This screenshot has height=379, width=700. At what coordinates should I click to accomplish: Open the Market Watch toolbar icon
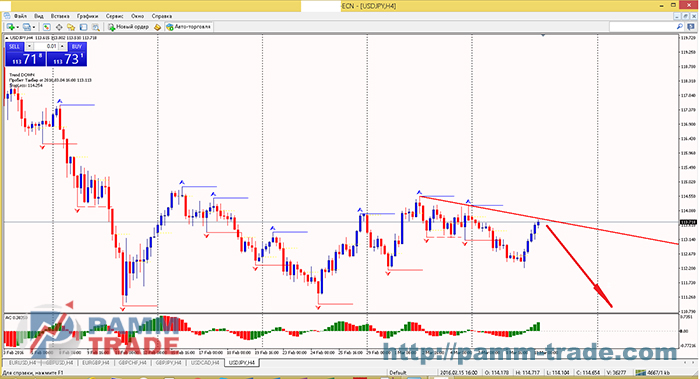[46, 27]
